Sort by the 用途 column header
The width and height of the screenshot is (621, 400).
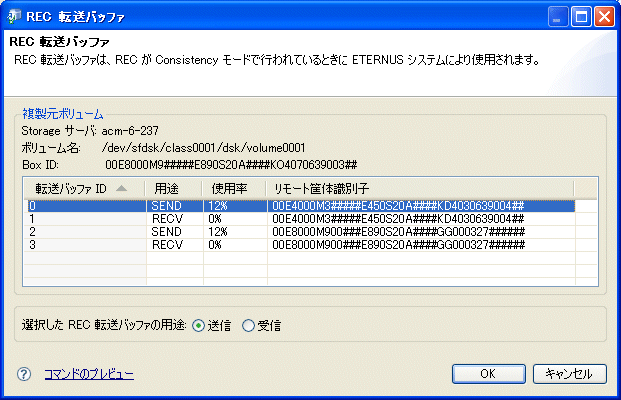(x=174, y=189)
